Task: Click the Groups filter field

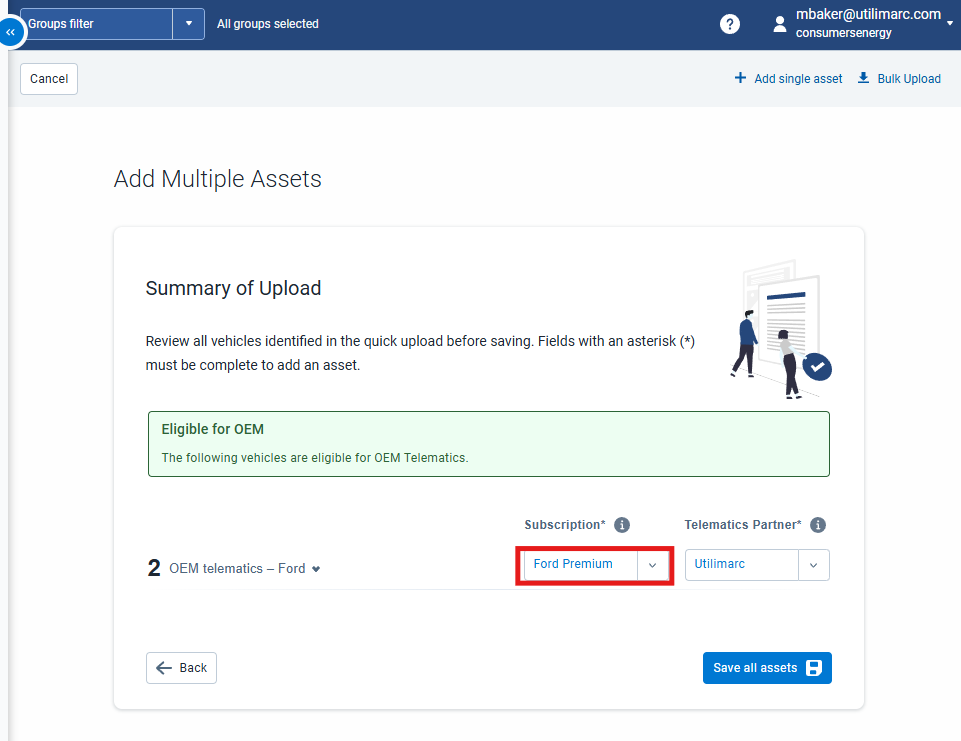Action: click(96, 24)
